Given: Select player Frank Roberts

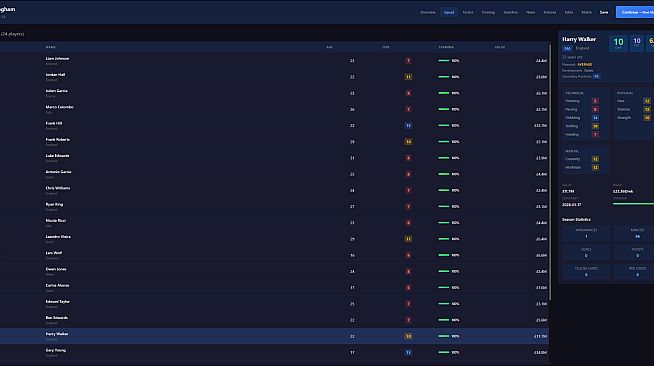Looking at the screenshot, I should [58, 140].
